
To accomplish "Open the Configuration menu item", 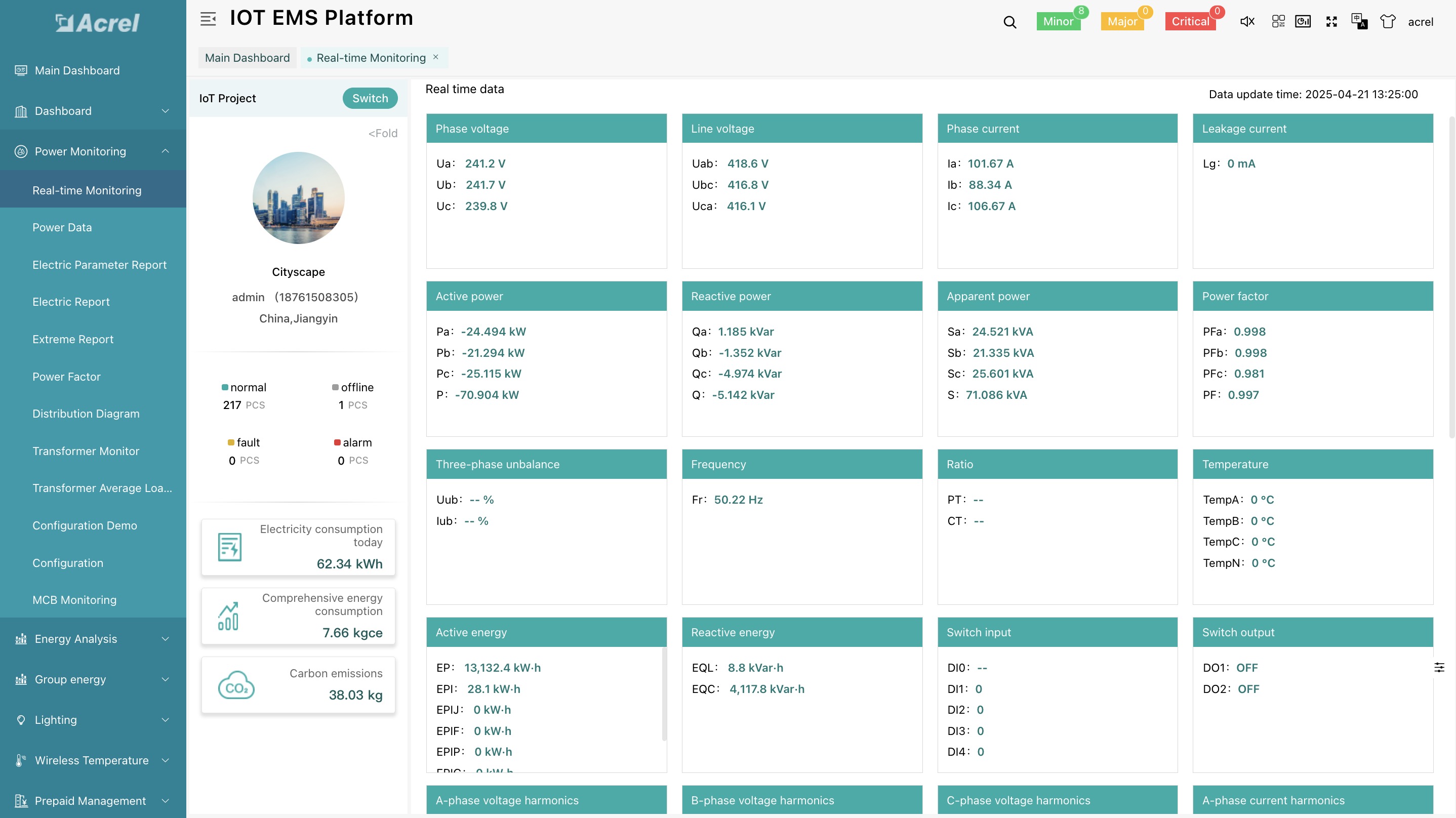I will coord(93,562).
